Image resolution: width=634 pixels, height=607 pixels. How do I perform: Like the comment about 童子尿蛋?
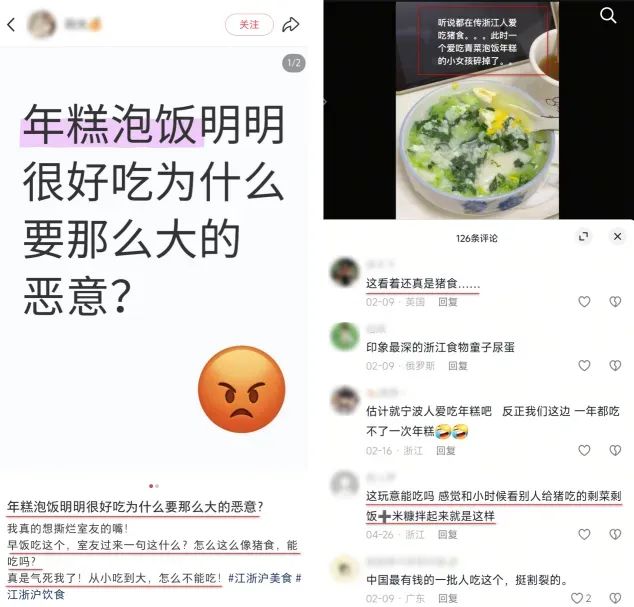point(584,366)
